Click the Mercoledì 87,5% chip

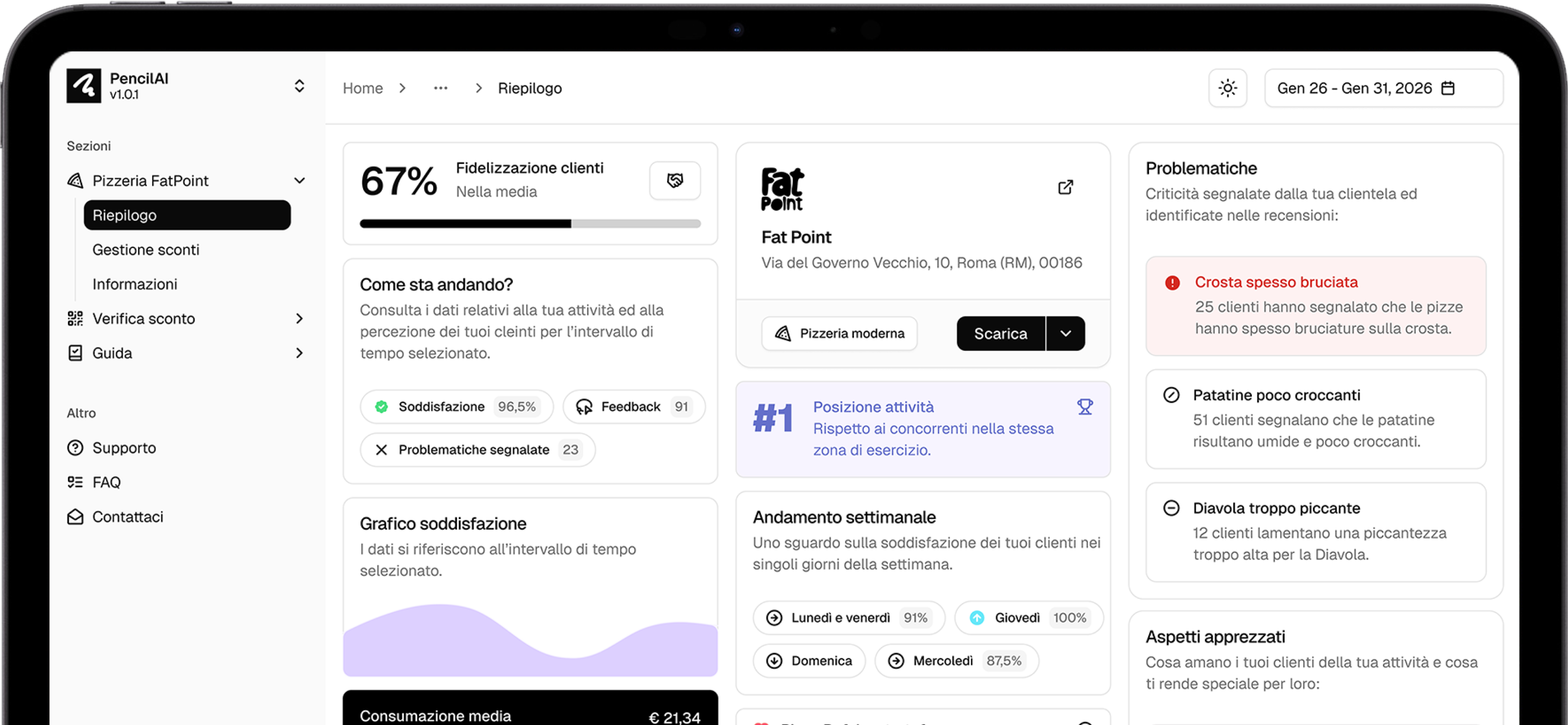tap(956, 660)
